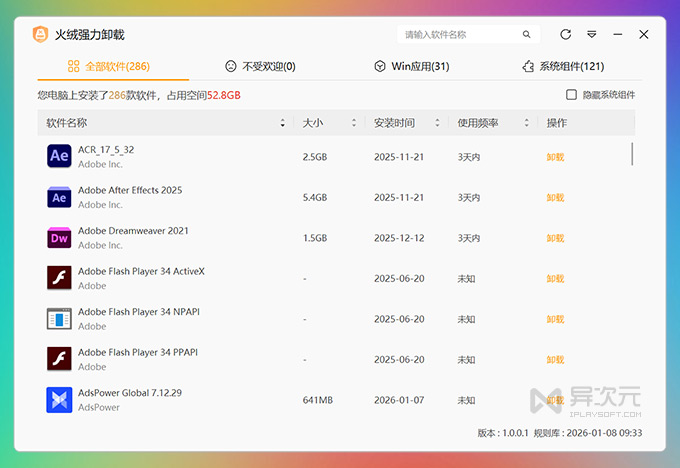Click the Flash Player 34 NPAPI icon

[x=59, y=319]
